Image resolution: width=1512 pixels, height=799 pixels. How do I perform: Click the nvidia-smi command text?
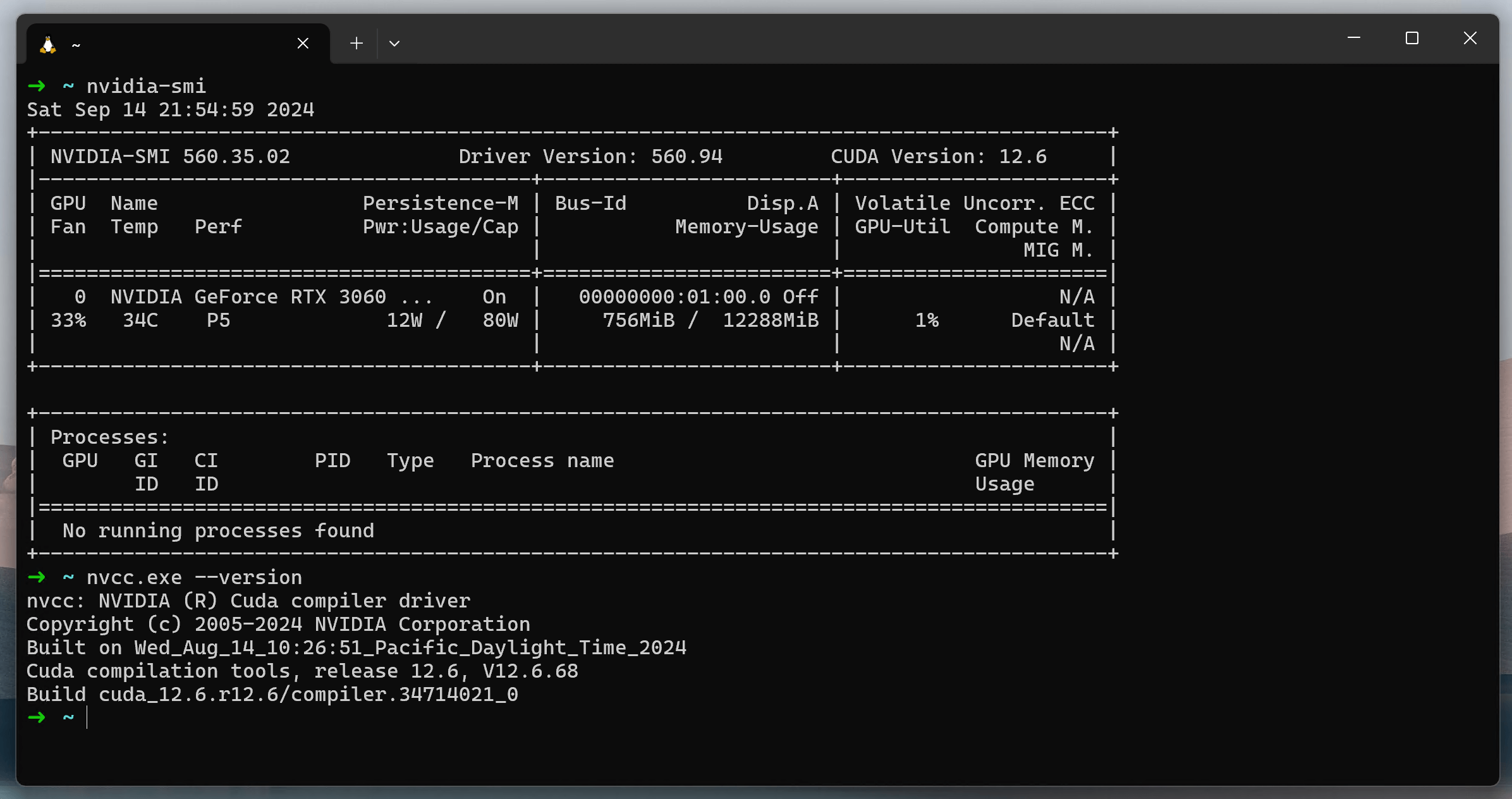click(146, 86)
